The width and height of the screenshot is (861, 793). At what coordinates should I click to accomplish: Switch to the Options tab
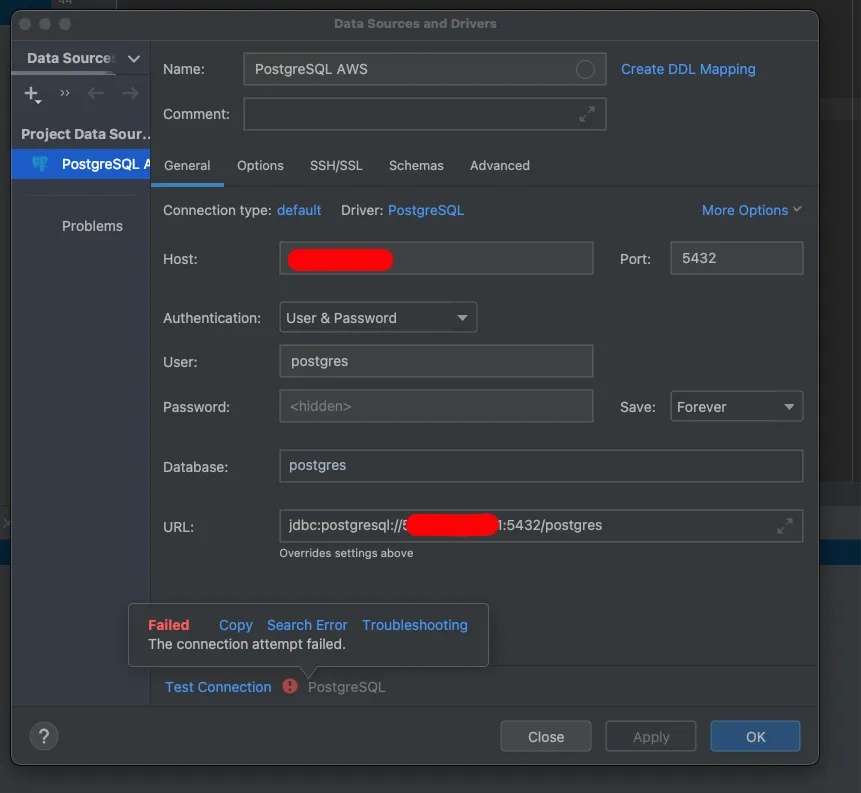[x=260, y=165]
